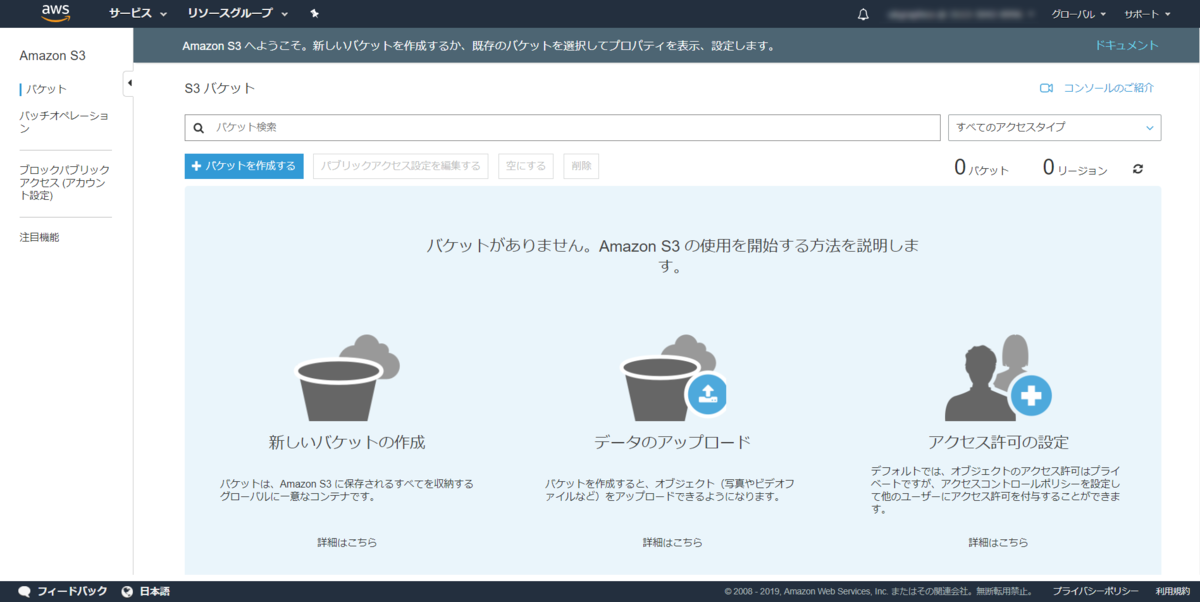The image size is (1200, 602).
Task: Open the pin shortcuts icon in header
Action: (x=315, y=14)
